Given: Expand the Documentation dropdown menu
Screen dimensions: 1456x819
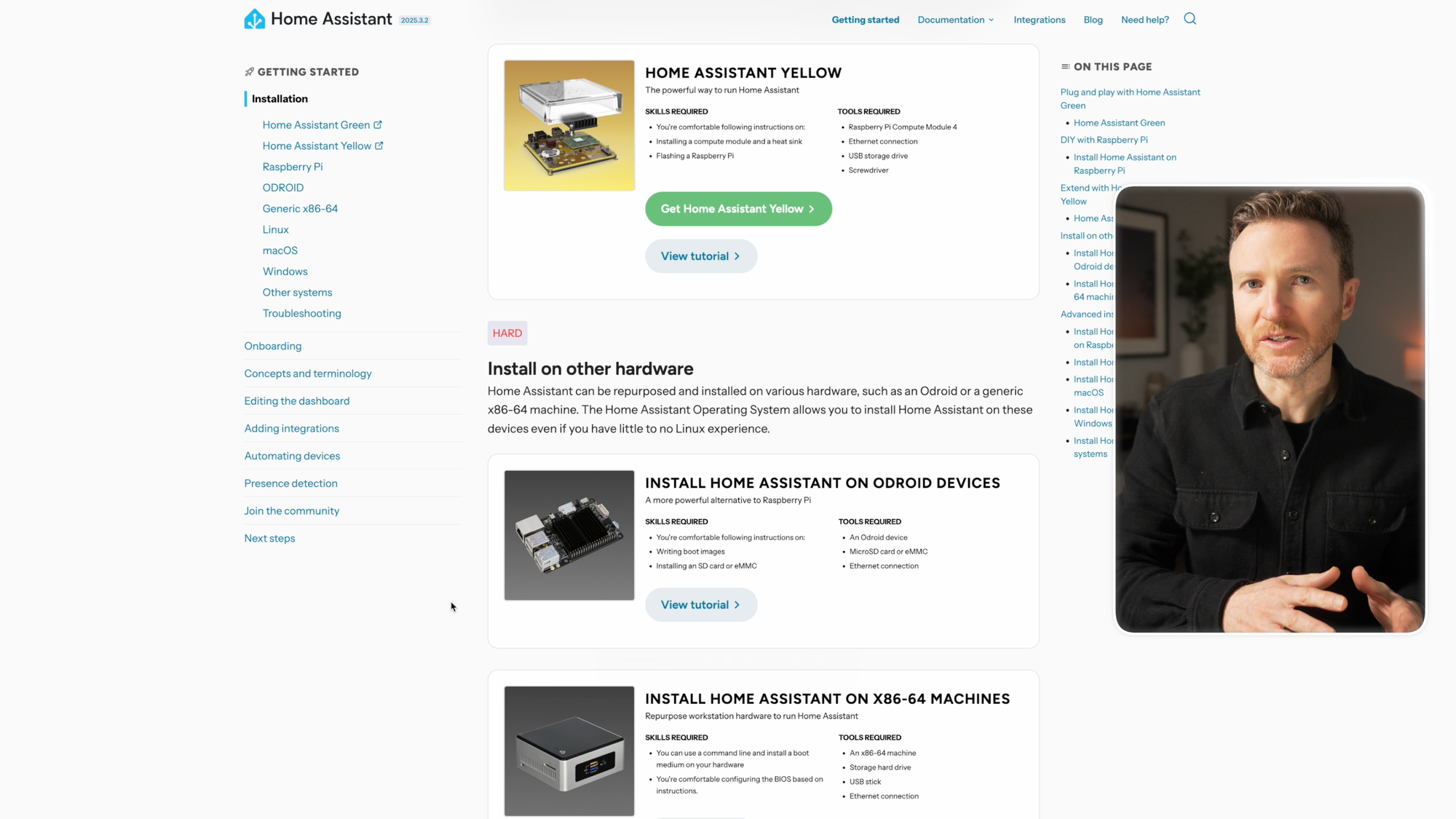Looking at the screenshot, I should [955, 20].
